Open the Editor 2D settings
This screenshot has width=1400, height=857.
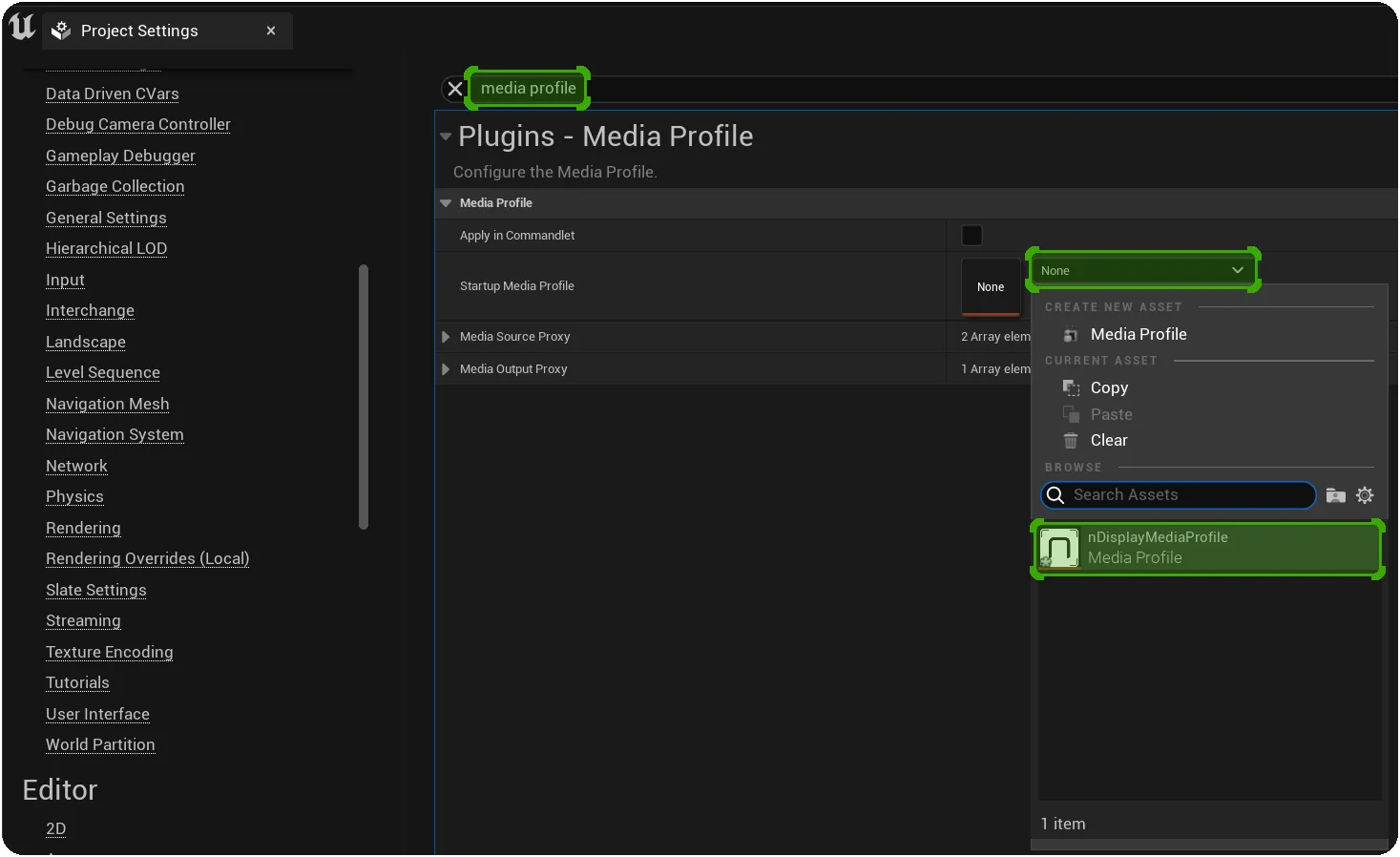56,828
